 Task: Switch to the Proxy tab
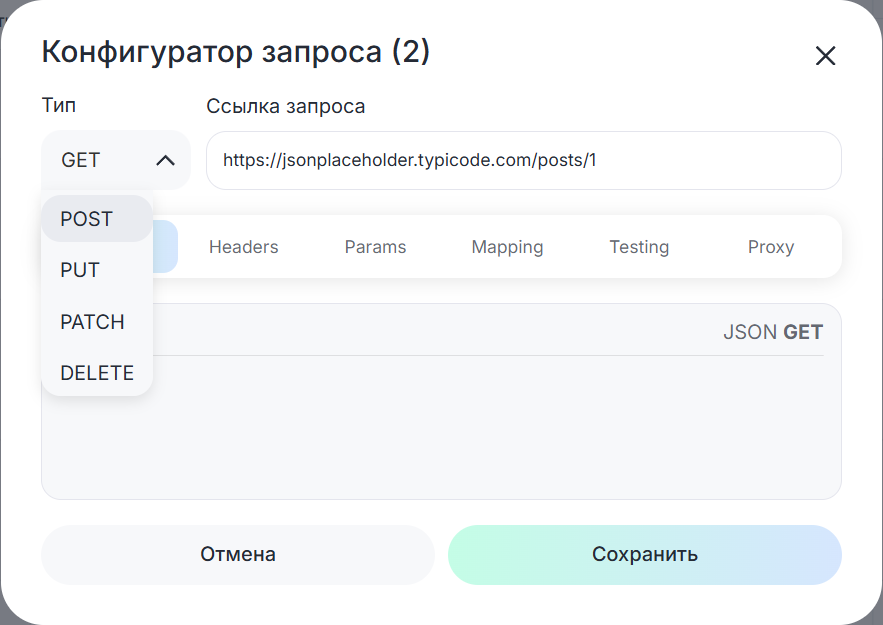(770, 247)
